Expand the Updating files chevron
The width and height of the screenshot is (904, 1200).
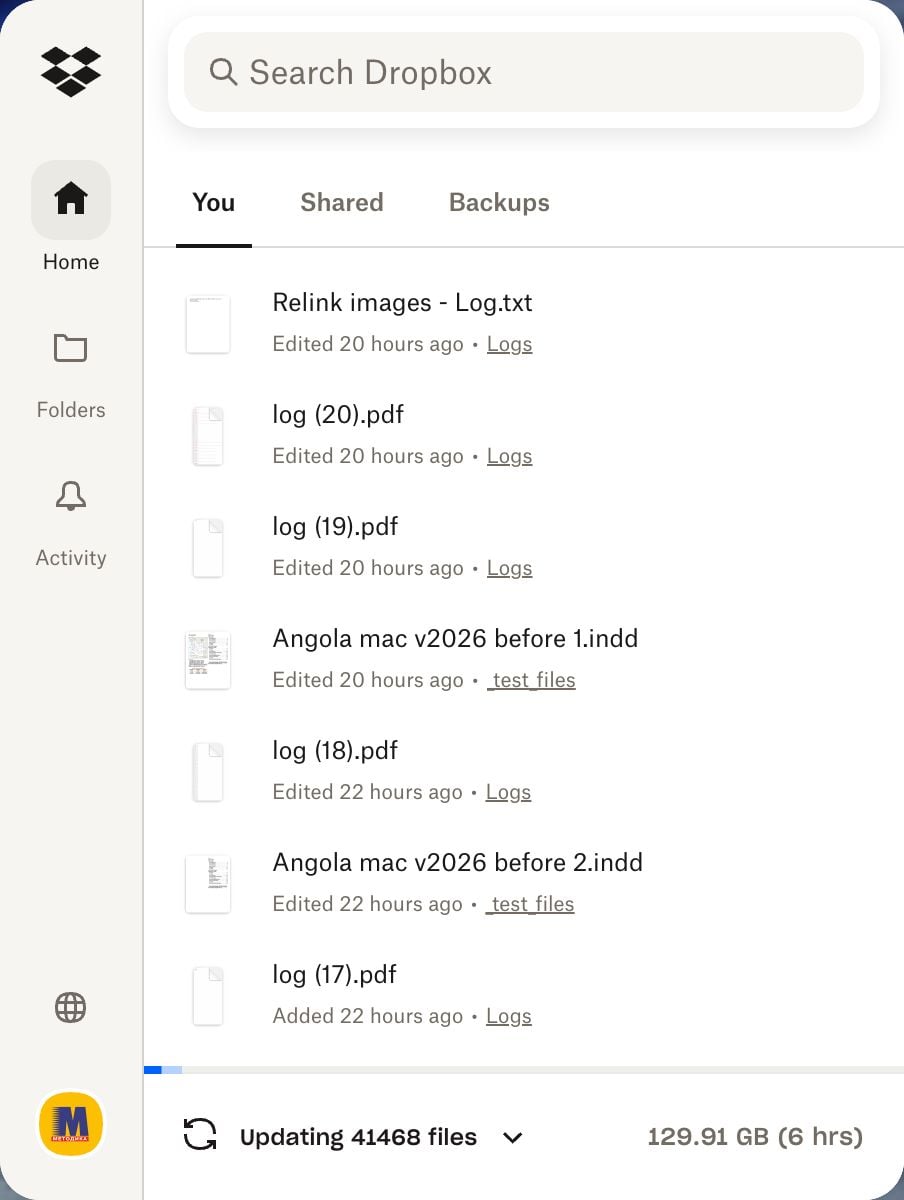pos(513,1137)
